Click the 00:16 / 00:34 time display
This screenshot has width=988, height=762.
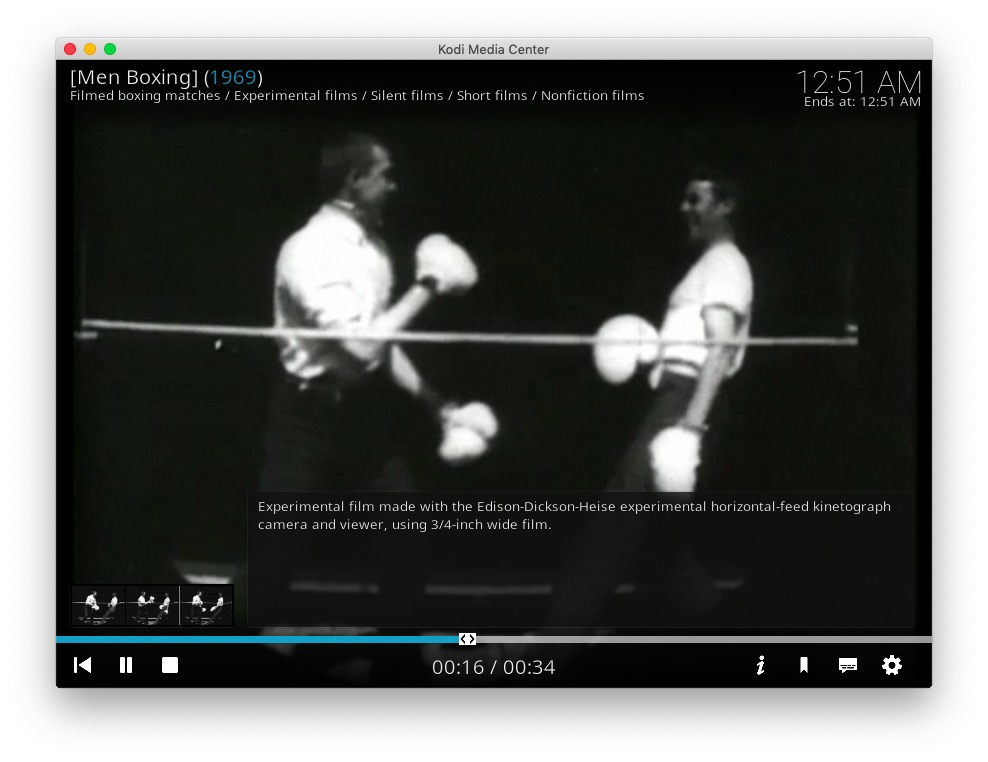(493, 667)
